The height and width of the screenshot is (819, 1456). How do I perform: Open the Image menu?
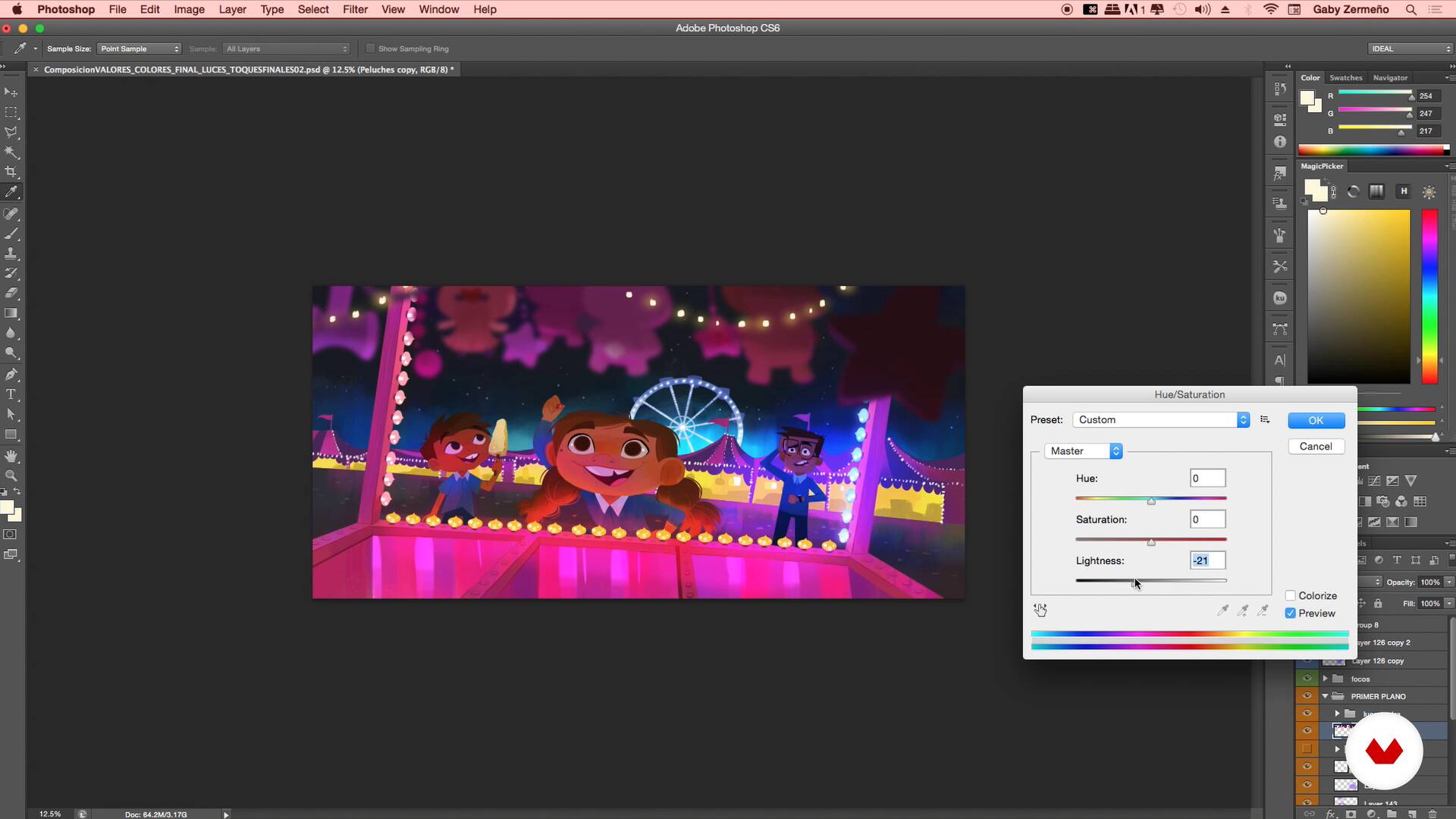click(x=189, y=9)
